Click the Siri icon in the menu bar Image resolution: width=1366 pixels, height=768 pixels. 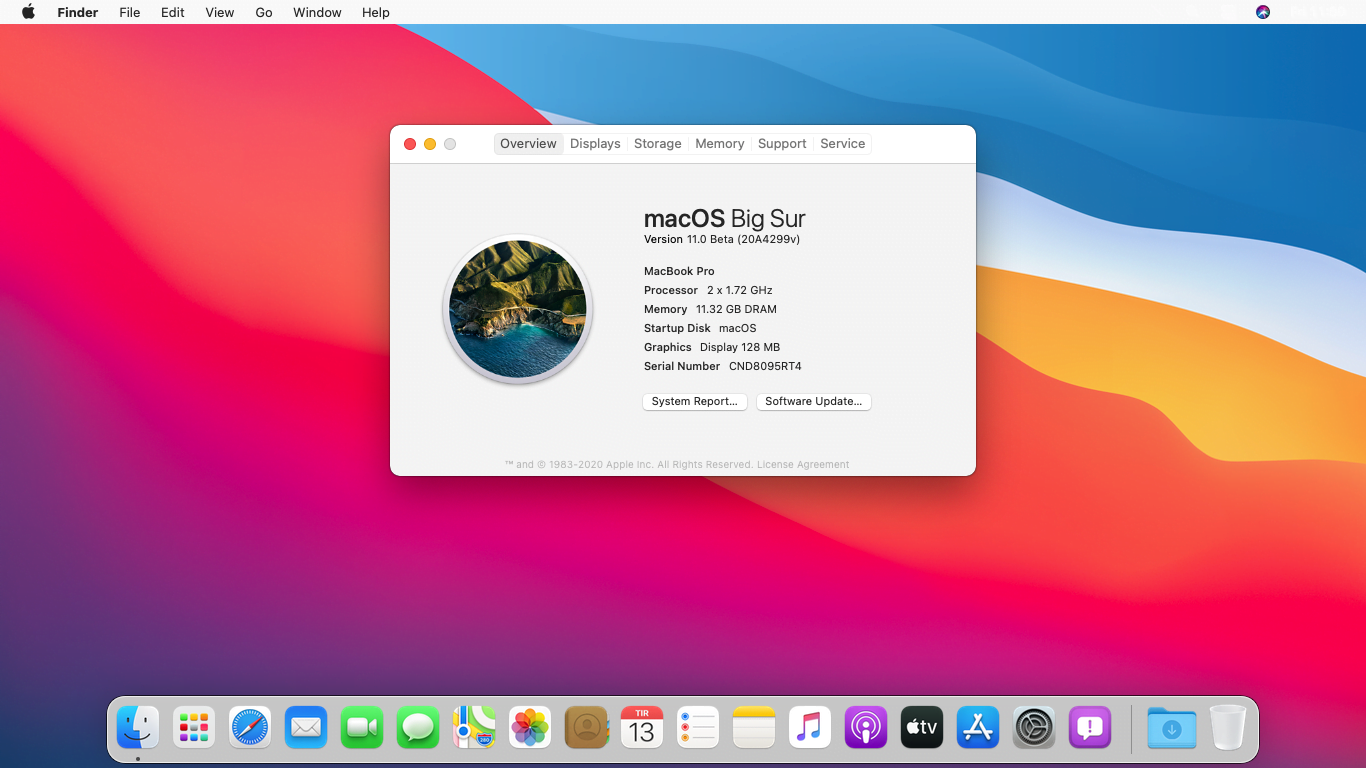coord(1263,12)
